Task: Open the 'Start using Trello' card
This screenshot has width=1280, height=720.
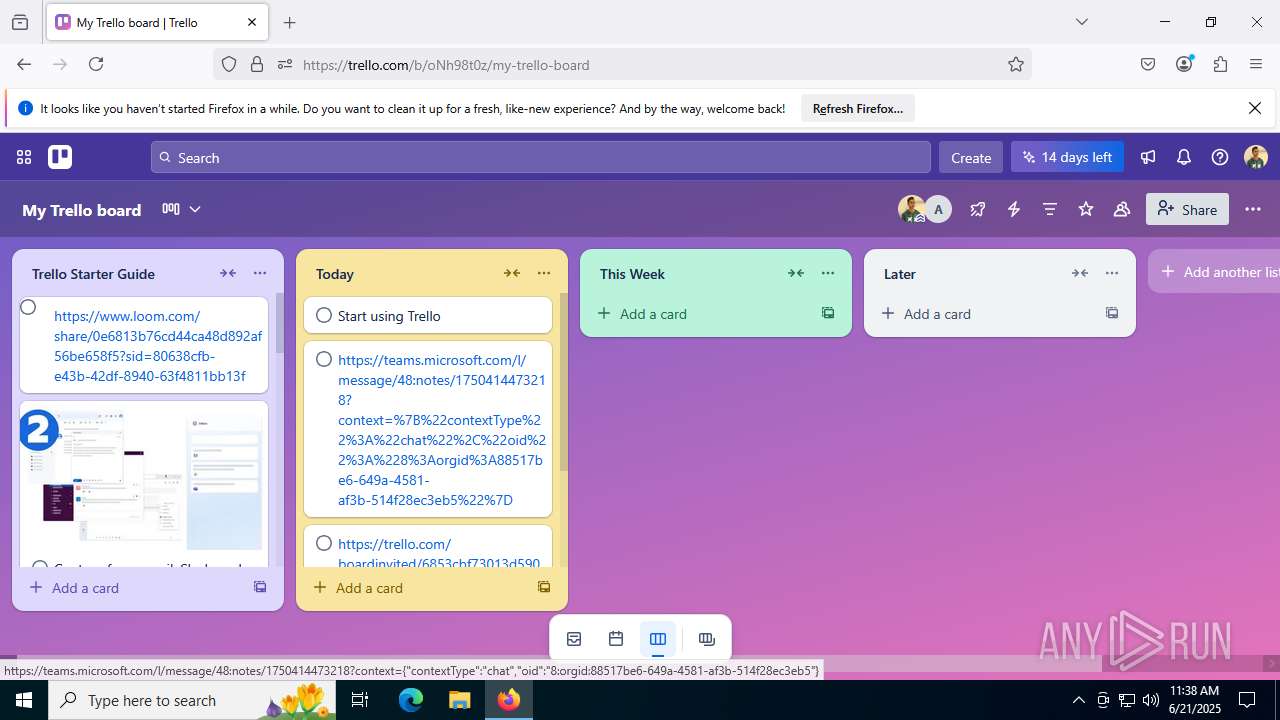Action: click(428, 315)
